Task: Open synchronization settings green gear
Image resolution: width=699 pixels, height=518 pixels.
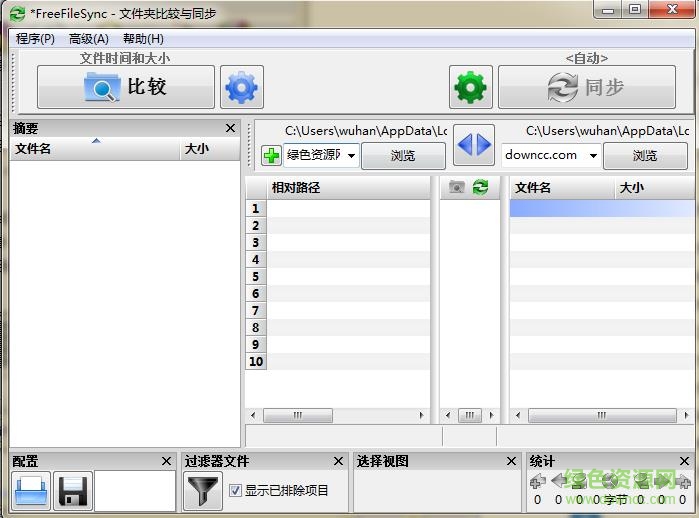Action: click(471, 87)
